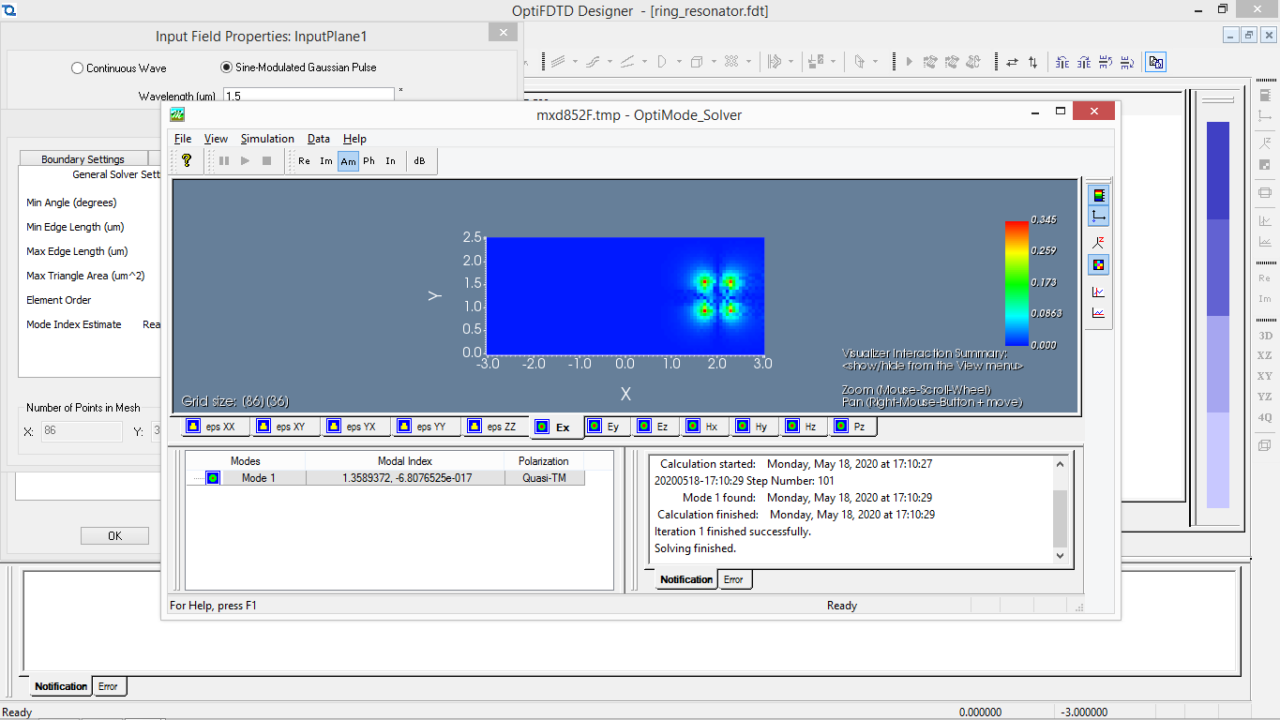Toggle the Mode 1 checkbox in the modes list
Image resolution: width=1280 pixels, height=720 pixels.
point(211,477)
